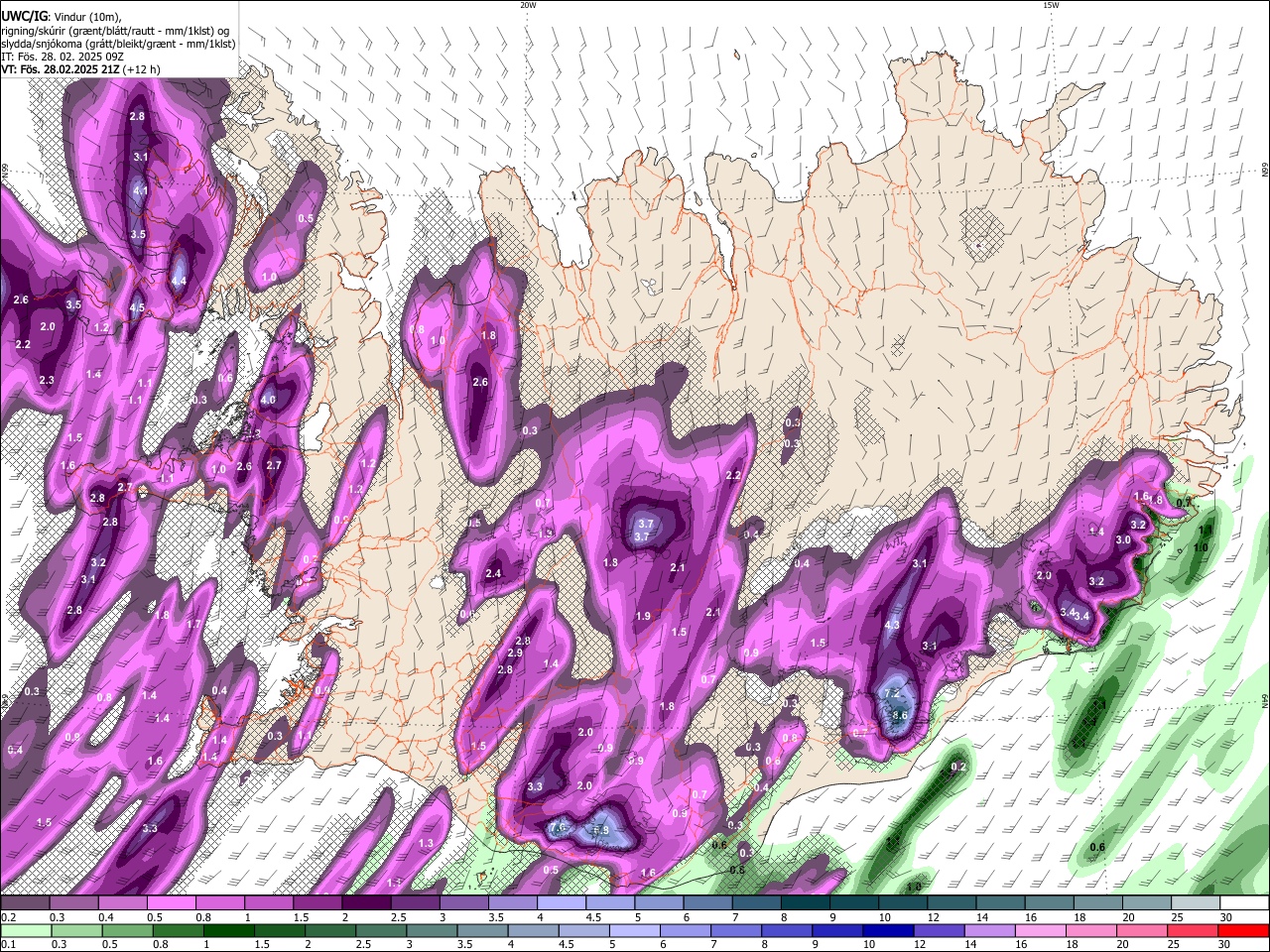Click the top legend swatch between 8 and 9

tap(806, 903)
